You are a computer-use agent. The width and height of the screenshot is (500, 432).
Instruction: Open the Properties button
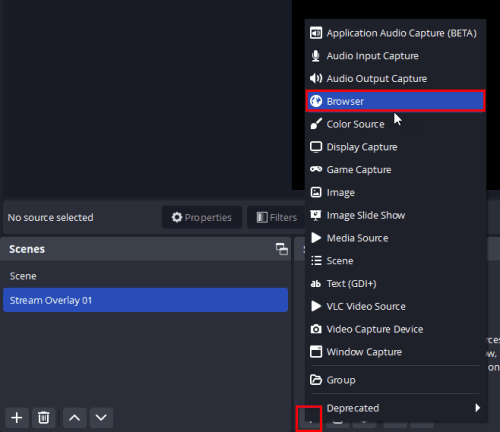[202, 217]
